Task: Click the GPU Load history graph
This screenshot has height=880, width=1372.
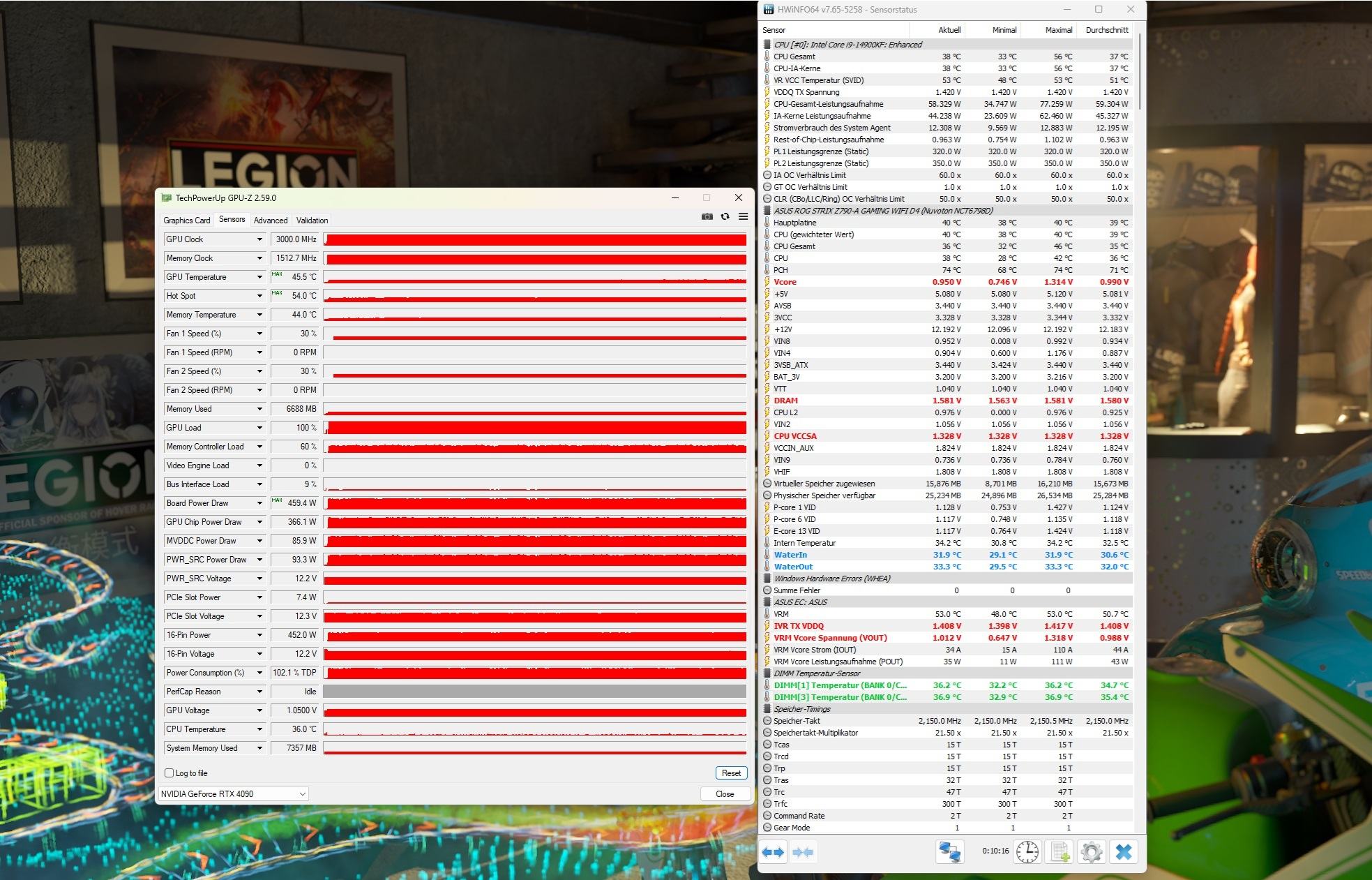Action: (x=535, y=428)
